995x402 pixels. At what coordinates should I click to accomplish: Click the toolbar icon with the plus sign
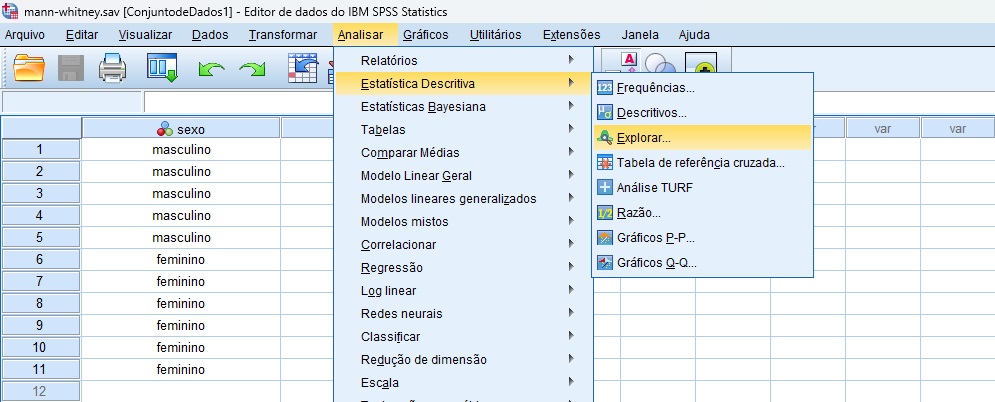click(701, 63)
